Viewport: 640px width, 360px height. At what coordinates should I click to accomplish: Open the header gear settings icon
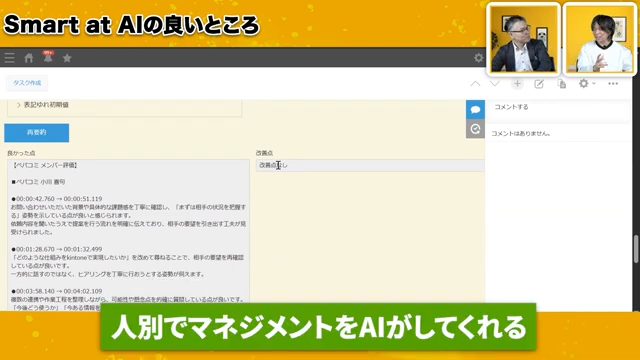[478, 58]
